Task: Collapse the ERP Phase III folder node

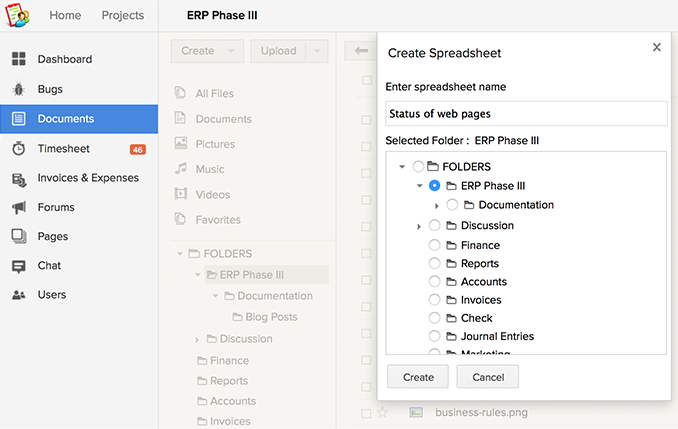Action: tap(419, 186)
